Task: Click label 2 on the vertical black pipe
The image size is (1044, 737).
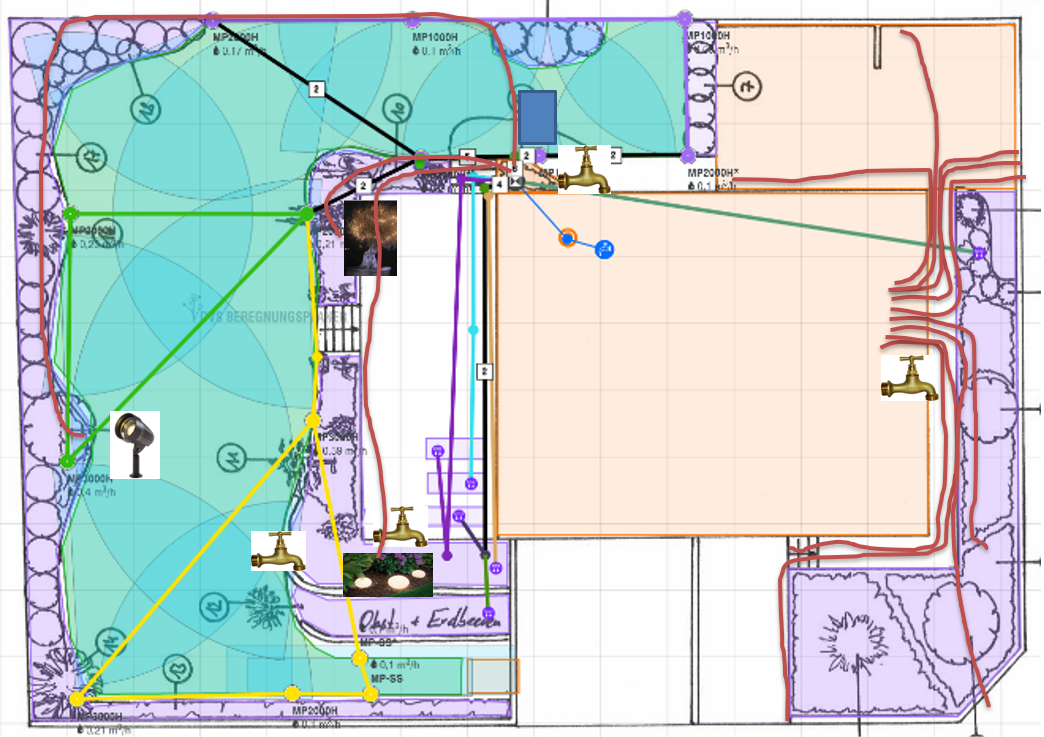Action: coord(485,371)
